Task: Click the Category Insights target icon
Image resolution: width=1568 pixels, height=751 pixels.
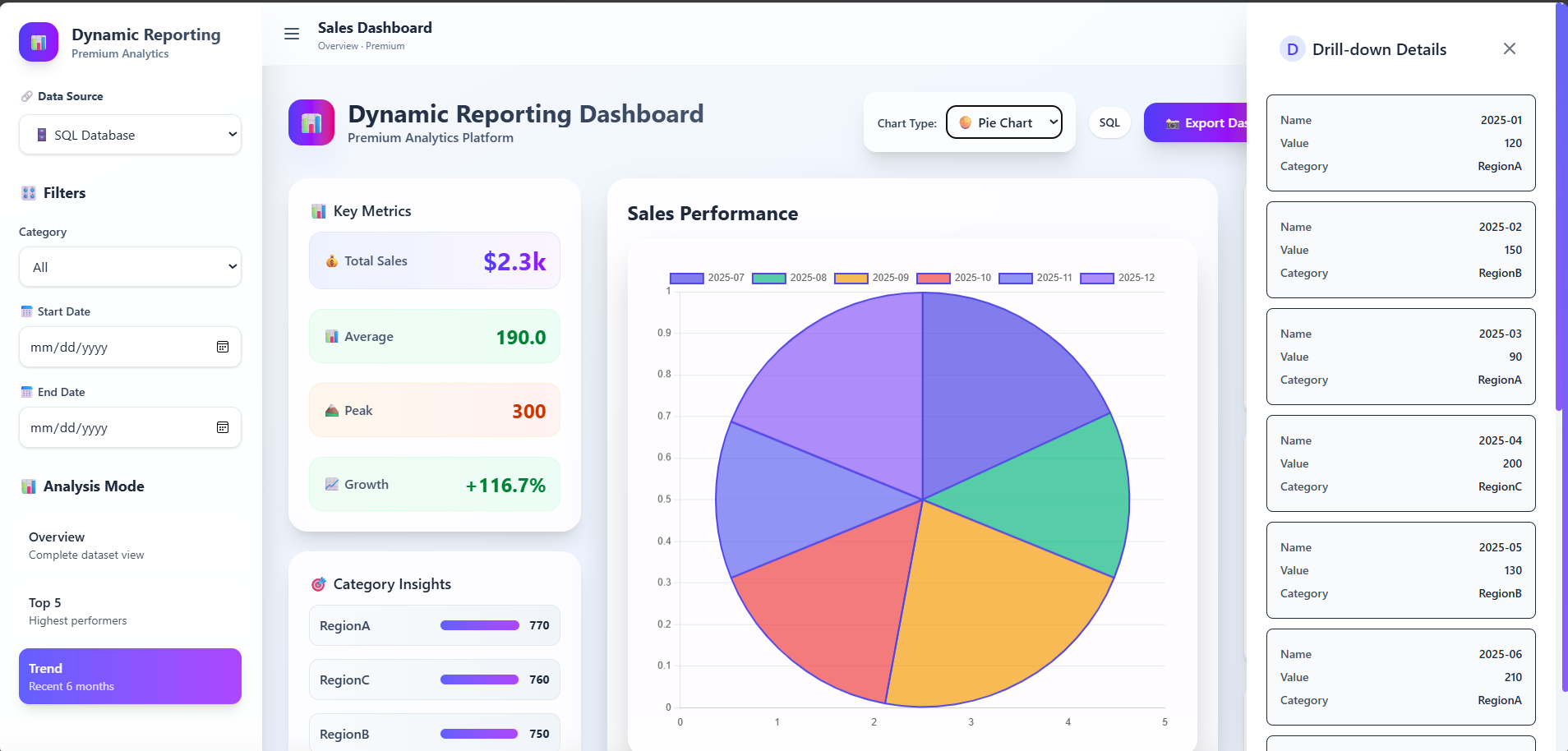Action: 319,584
